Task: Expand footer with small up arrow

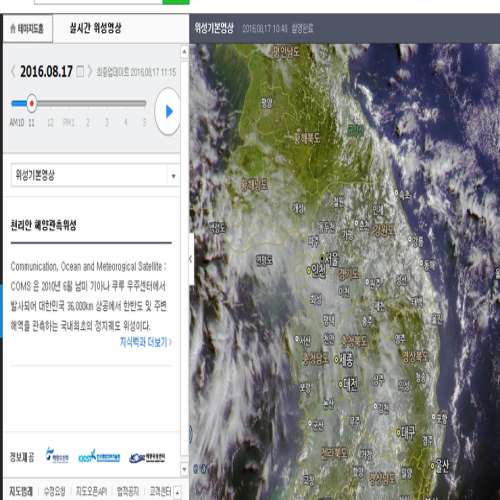Action: click(178, 493)
